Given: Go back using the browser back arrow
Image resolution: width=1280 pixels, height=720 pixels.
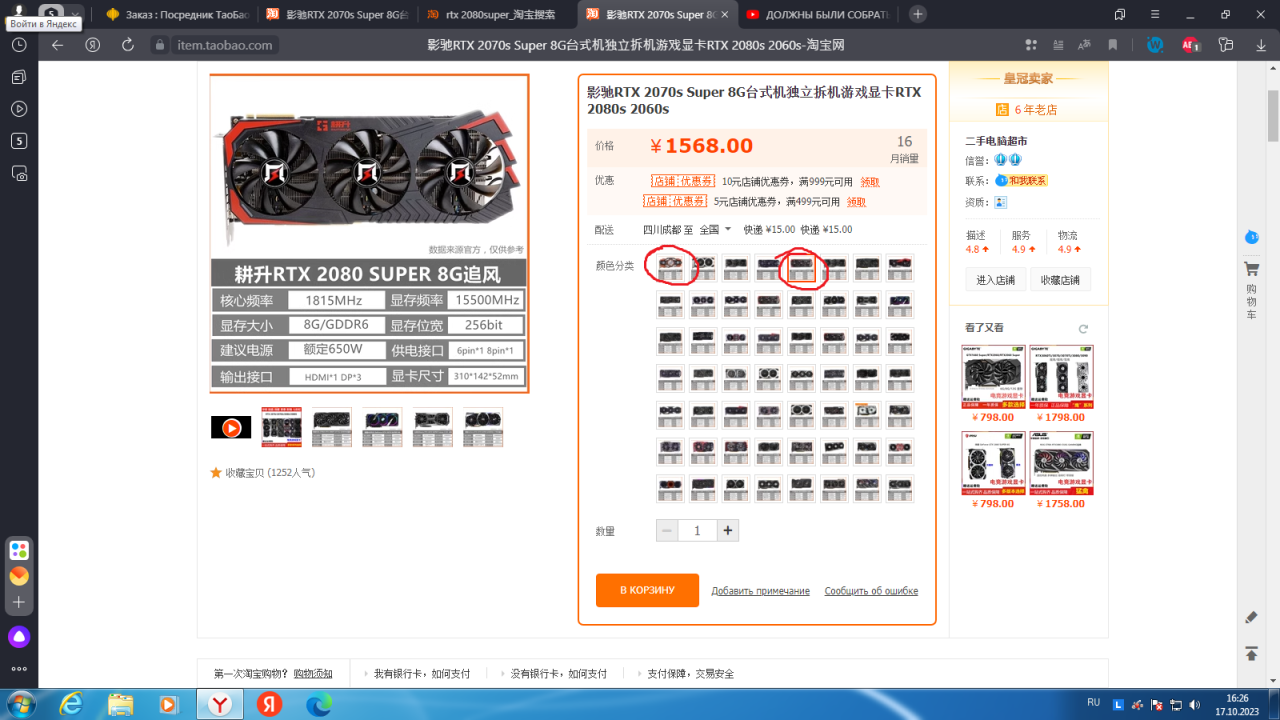Looking at the screenshot, I should point(57,45).
